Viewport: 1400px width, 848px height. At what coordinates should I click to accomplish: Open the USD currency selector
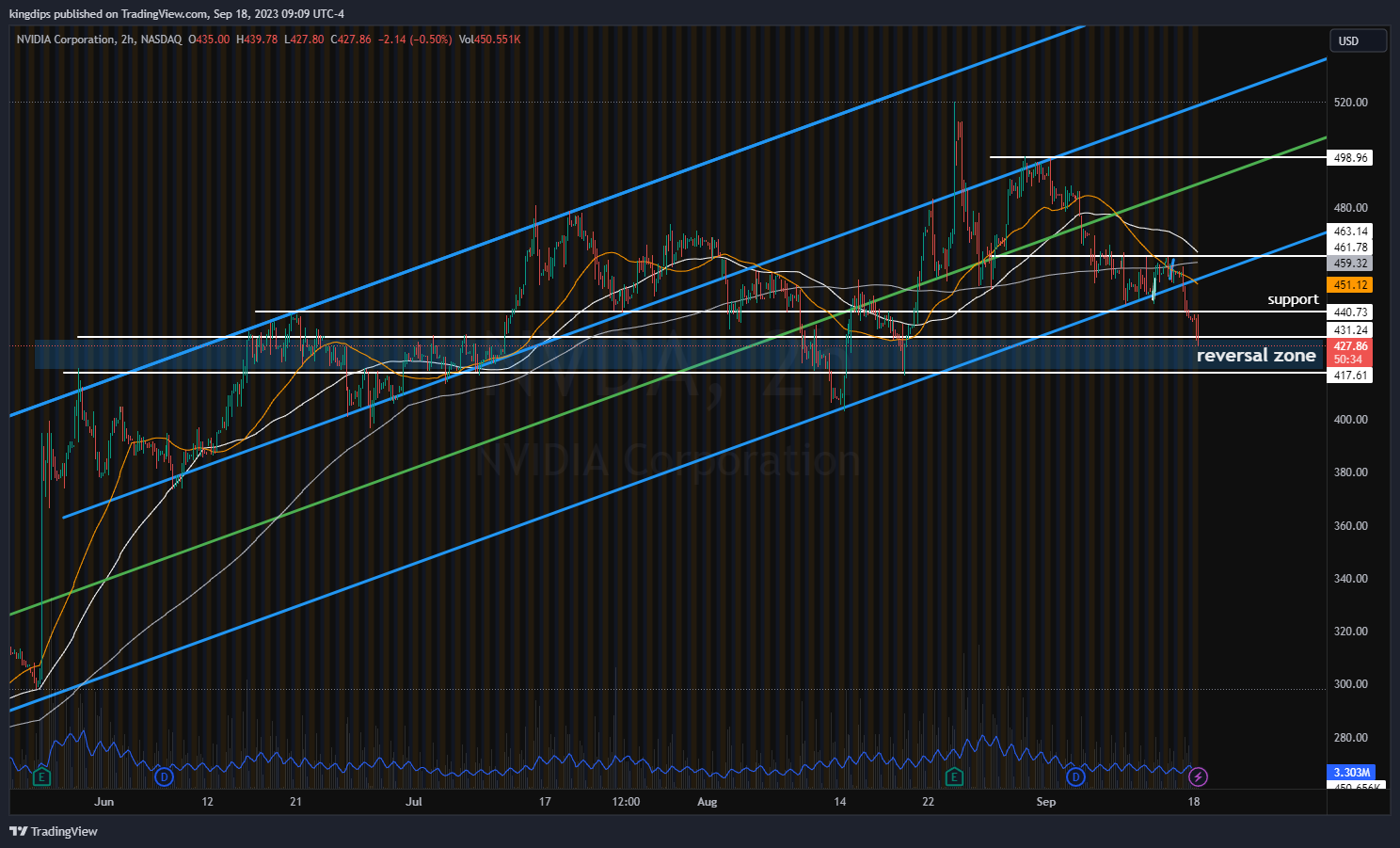pyautogui.click(x=1358, y=40)
